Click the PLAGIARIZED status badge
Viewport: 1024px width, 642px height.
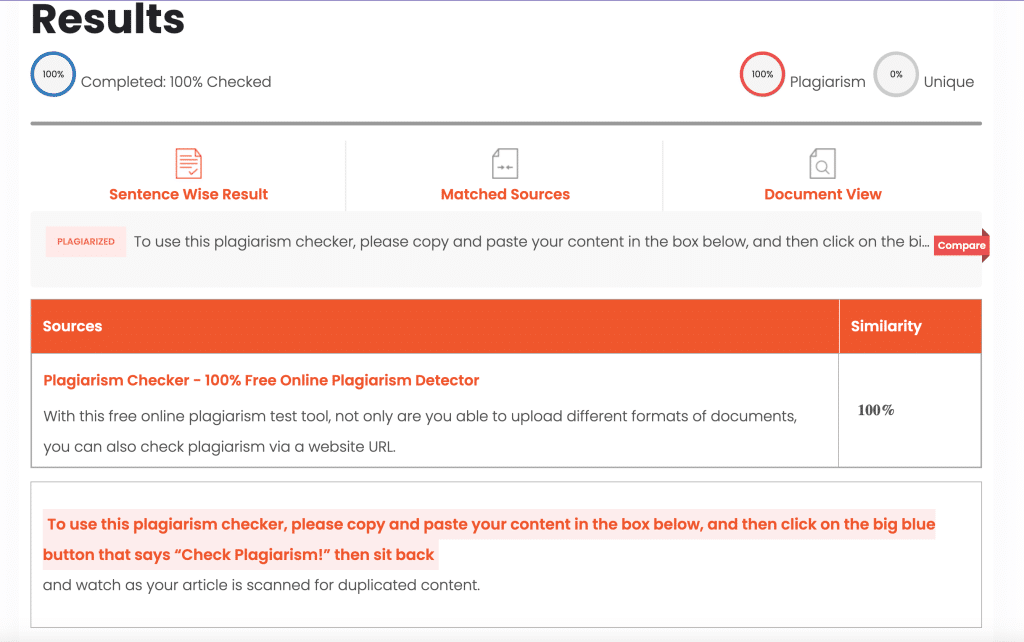pos(85,241)
